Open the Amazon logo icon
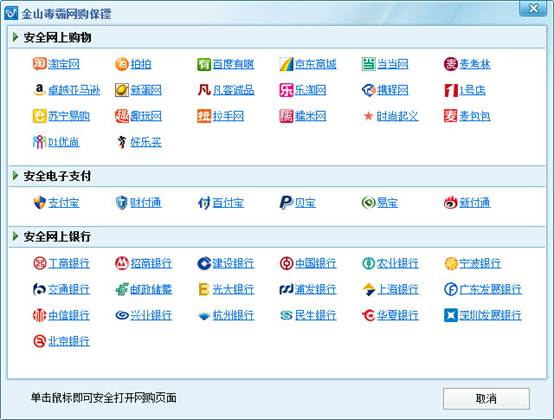 [39, 90]
